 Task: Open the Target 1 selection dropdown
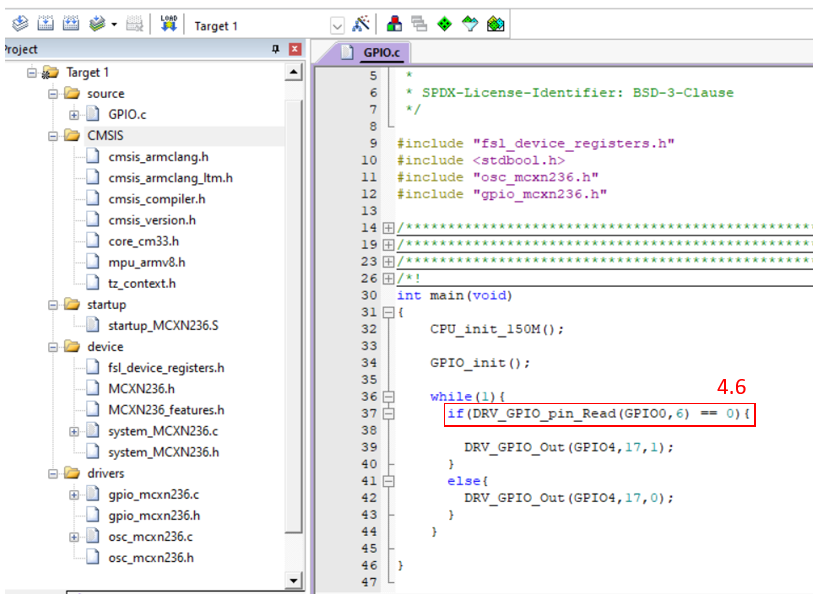[336, 25]
